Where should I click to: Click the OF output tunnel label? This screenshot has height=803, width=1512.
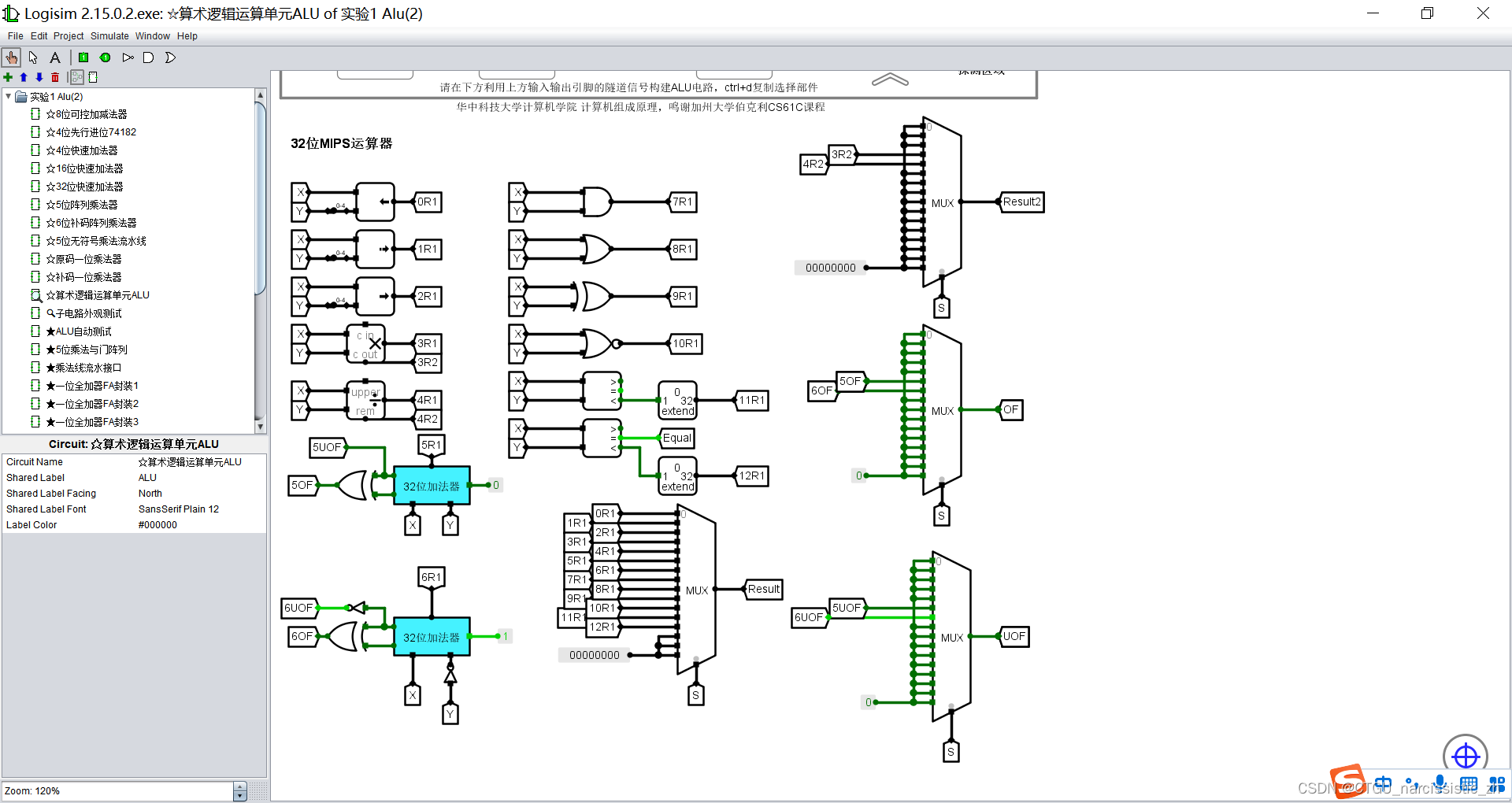[1010, 409]
